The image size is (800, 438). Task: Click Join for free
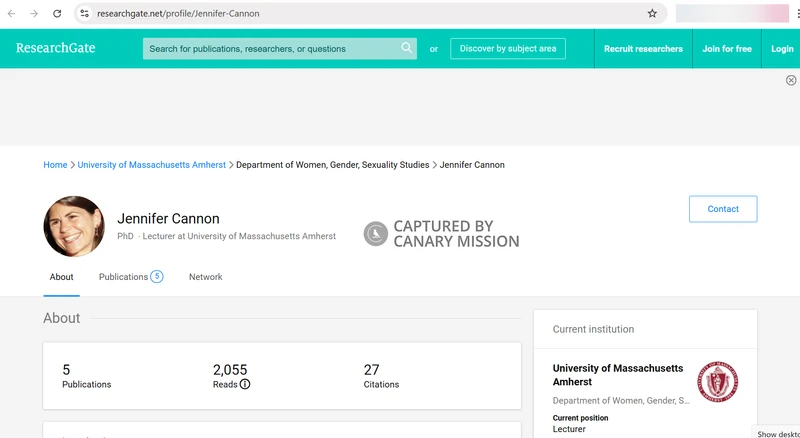pyautogui.click(x=727, y=48)
